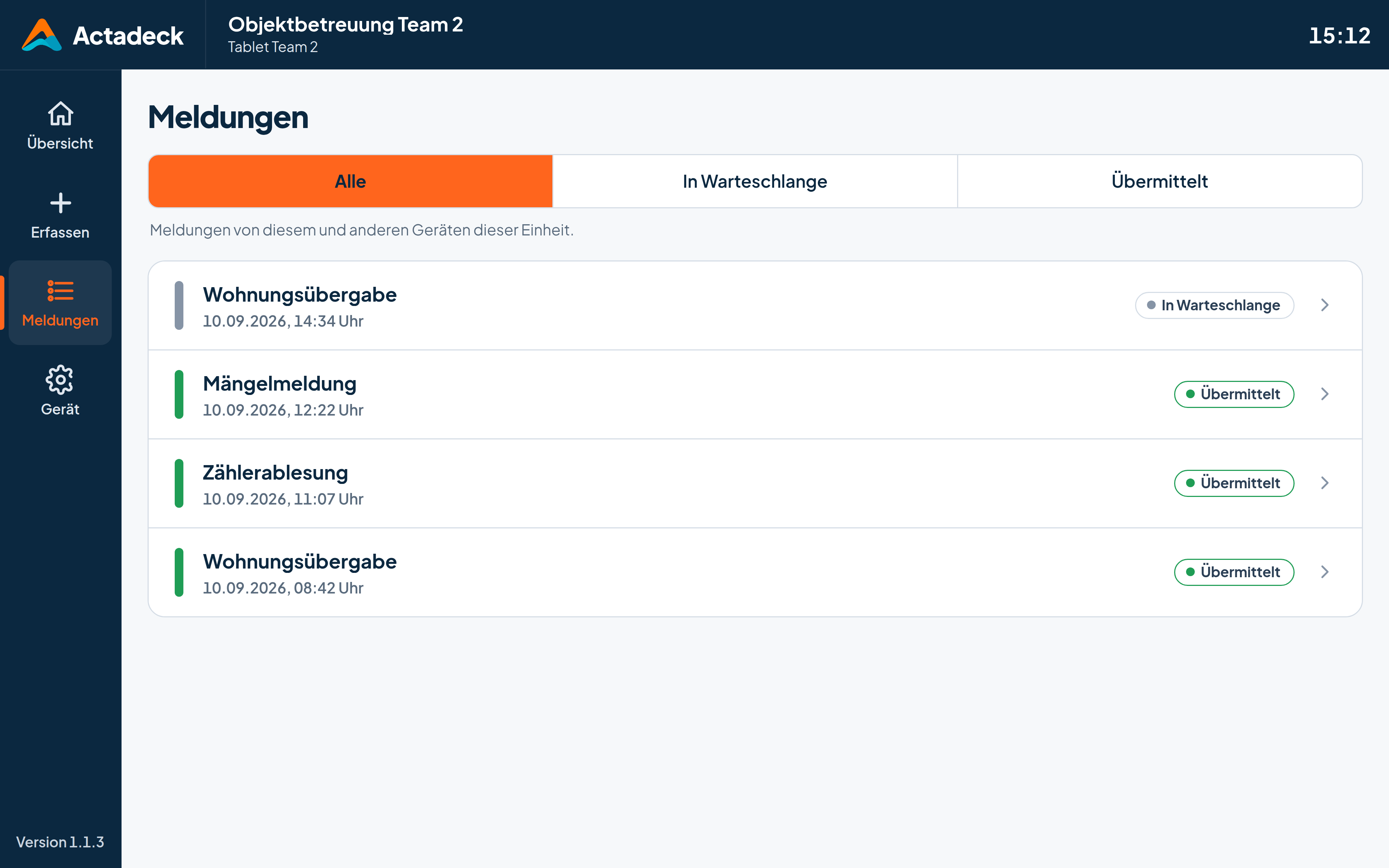
Task: Open the Meldungen list icon
Action: coord(60,290)
